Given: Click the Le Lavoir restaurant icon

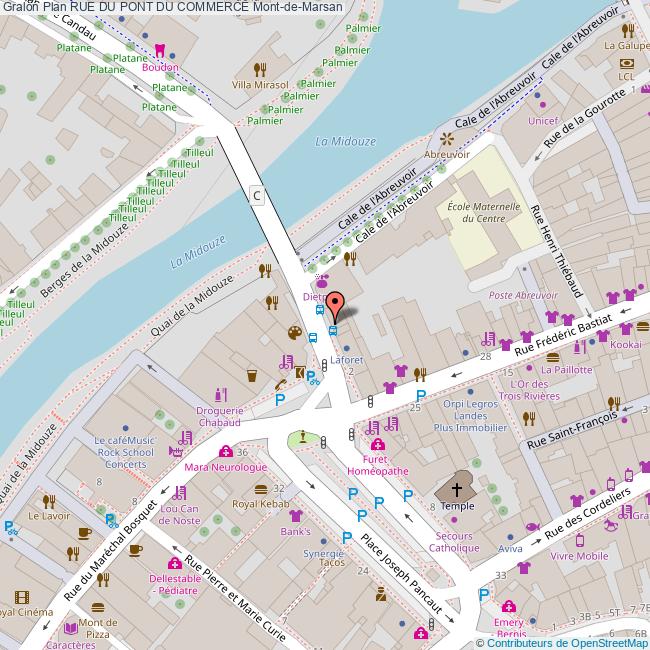Looking at the screenshot, I should (48, 501).
